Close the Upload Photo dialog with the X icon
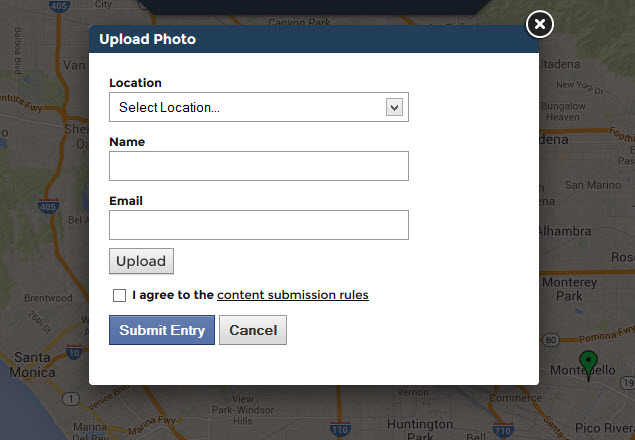The image size is (635, 440). [x=539, y=25]
